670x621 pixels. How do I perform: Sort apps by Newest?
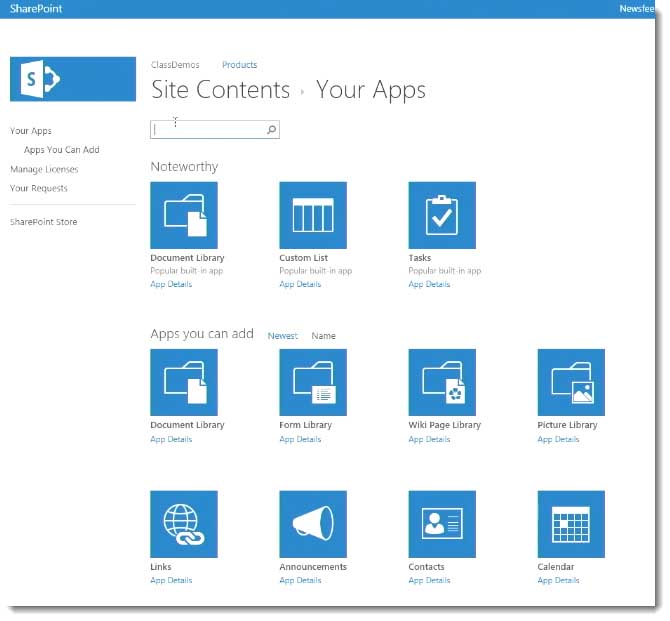[x=282, y=336]
